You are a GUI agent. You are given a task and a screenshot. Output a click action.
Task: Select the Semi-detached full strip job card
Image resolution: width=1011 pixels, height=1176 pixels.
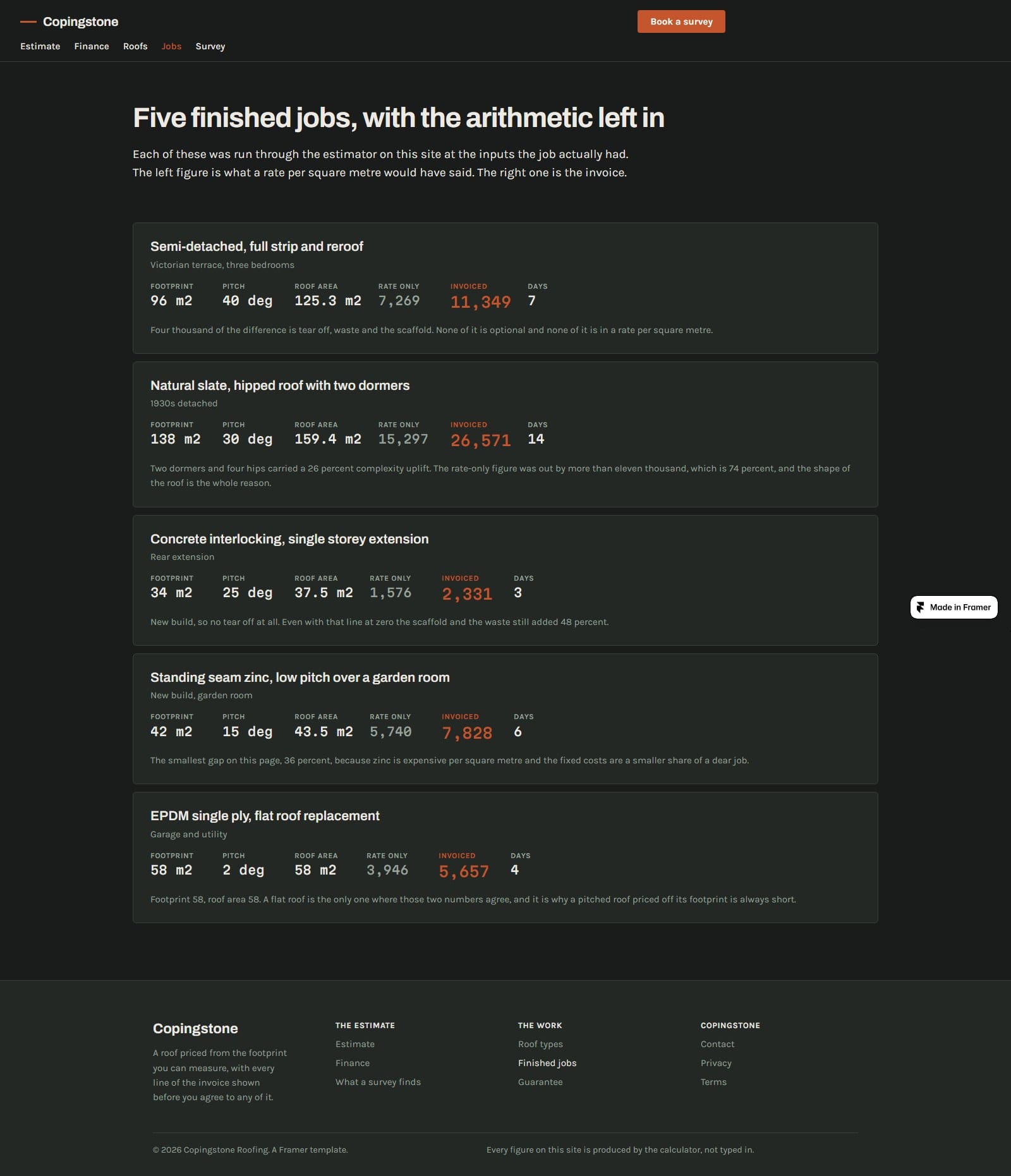point(505,288)
